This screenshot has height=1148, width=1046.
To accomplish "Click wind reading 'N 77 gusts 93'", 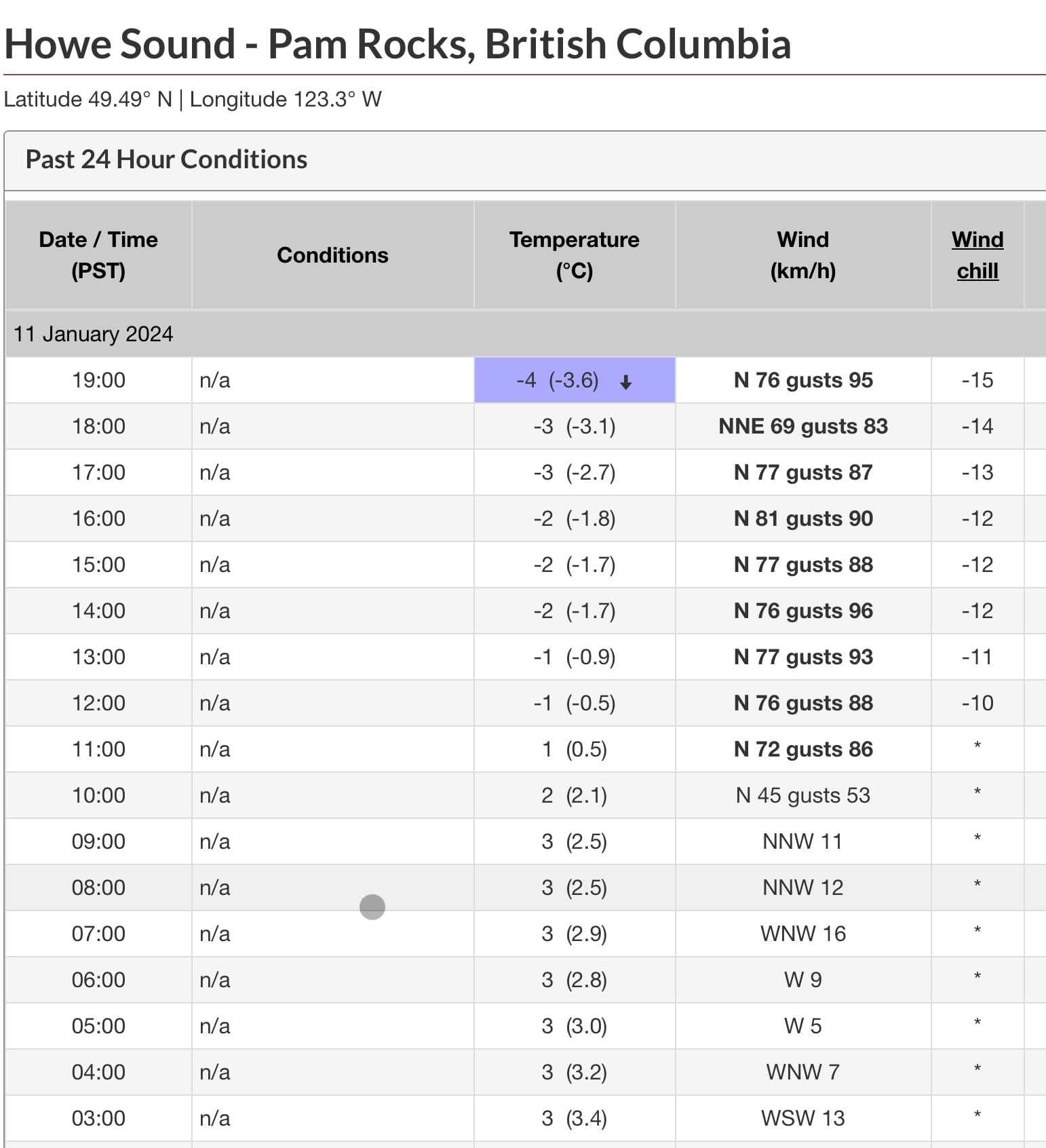I will [x=803, y=657].
